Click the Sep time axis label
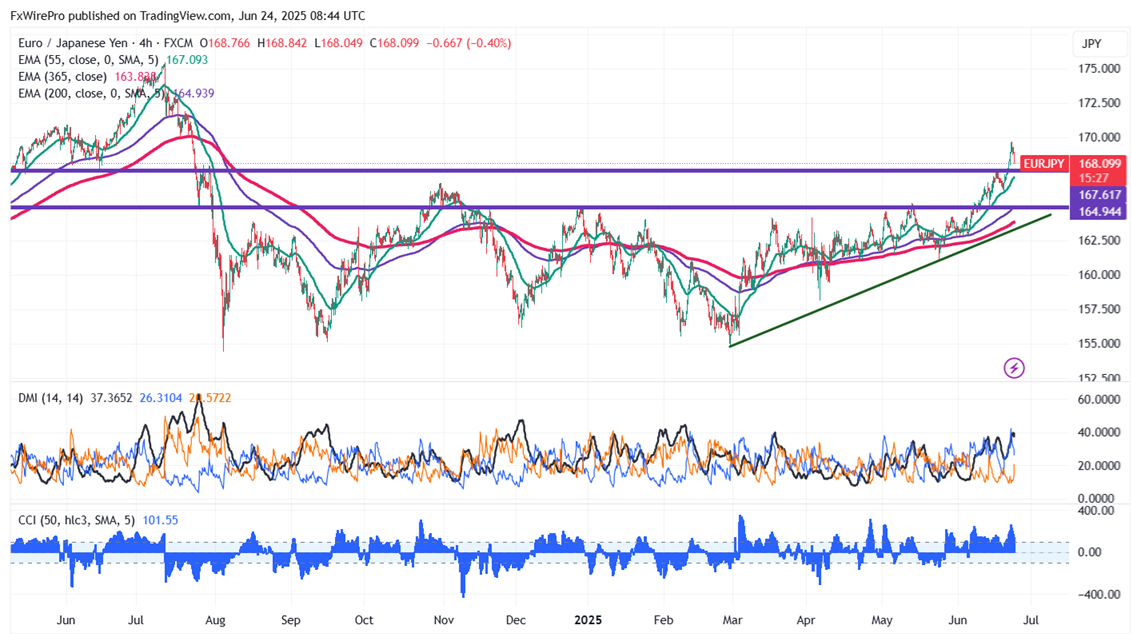The image size is (1131, 634). [x=291, y=620]
